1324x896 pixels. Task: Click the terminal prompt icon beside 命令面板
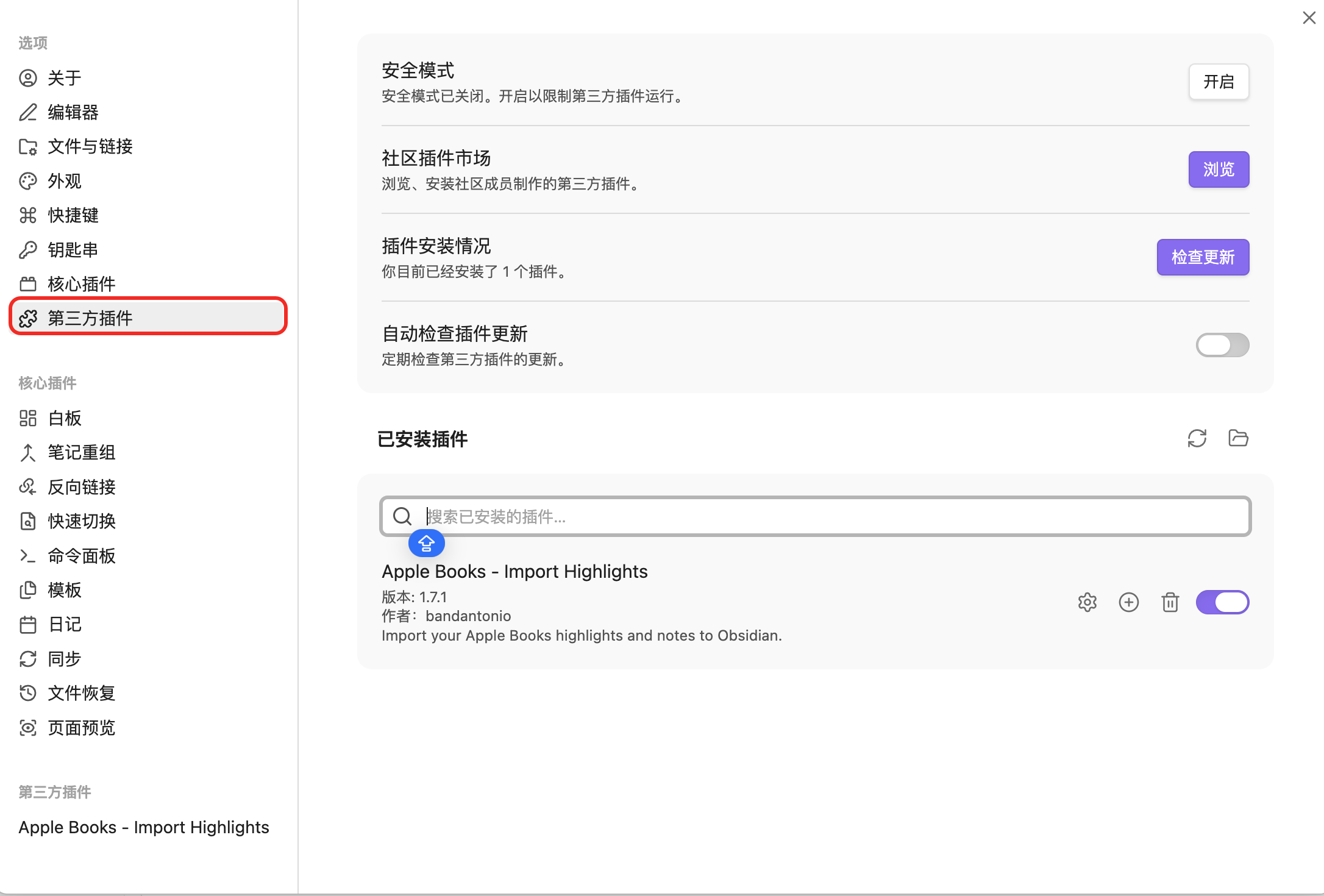[28, 556]
